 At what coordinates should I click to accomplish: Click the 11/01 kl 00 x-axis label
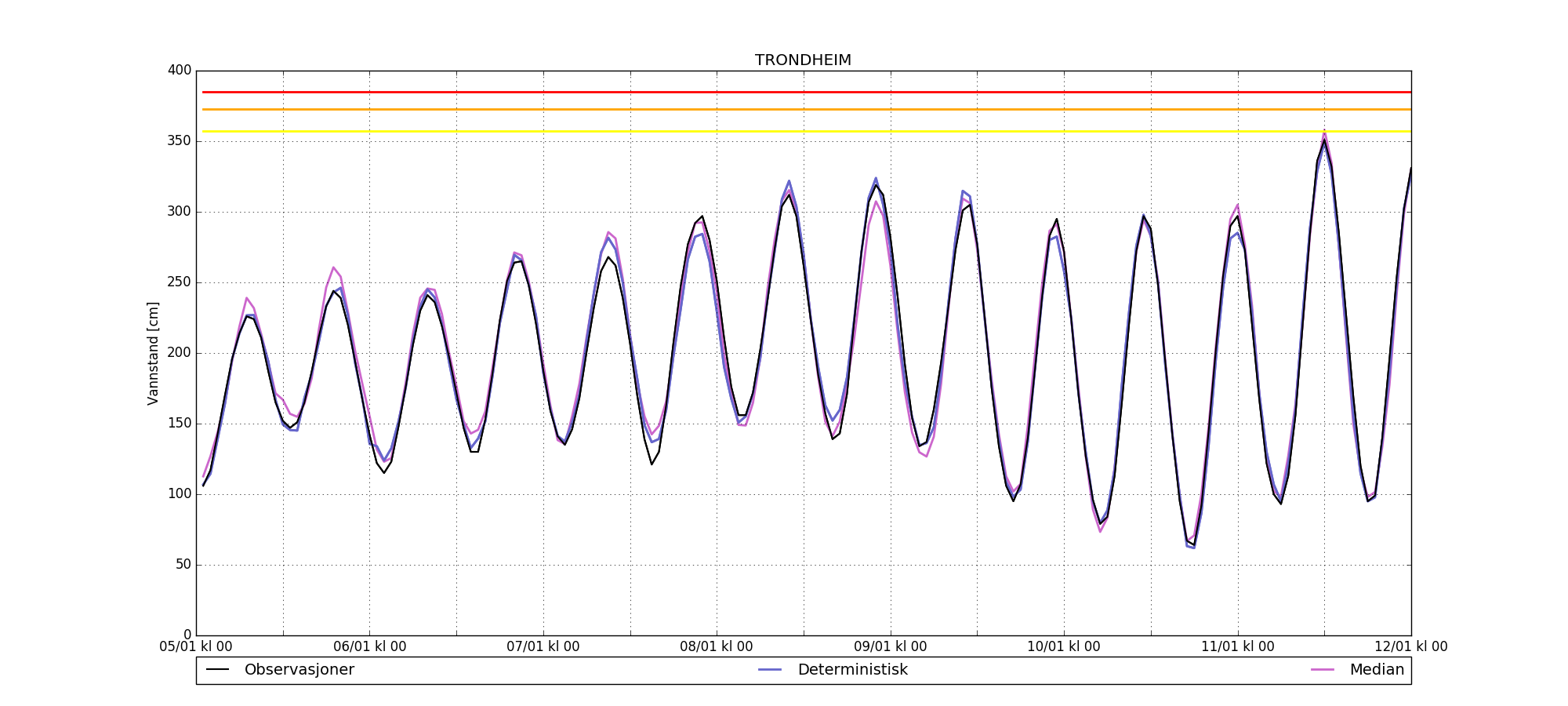click(x=1238, y=647)
